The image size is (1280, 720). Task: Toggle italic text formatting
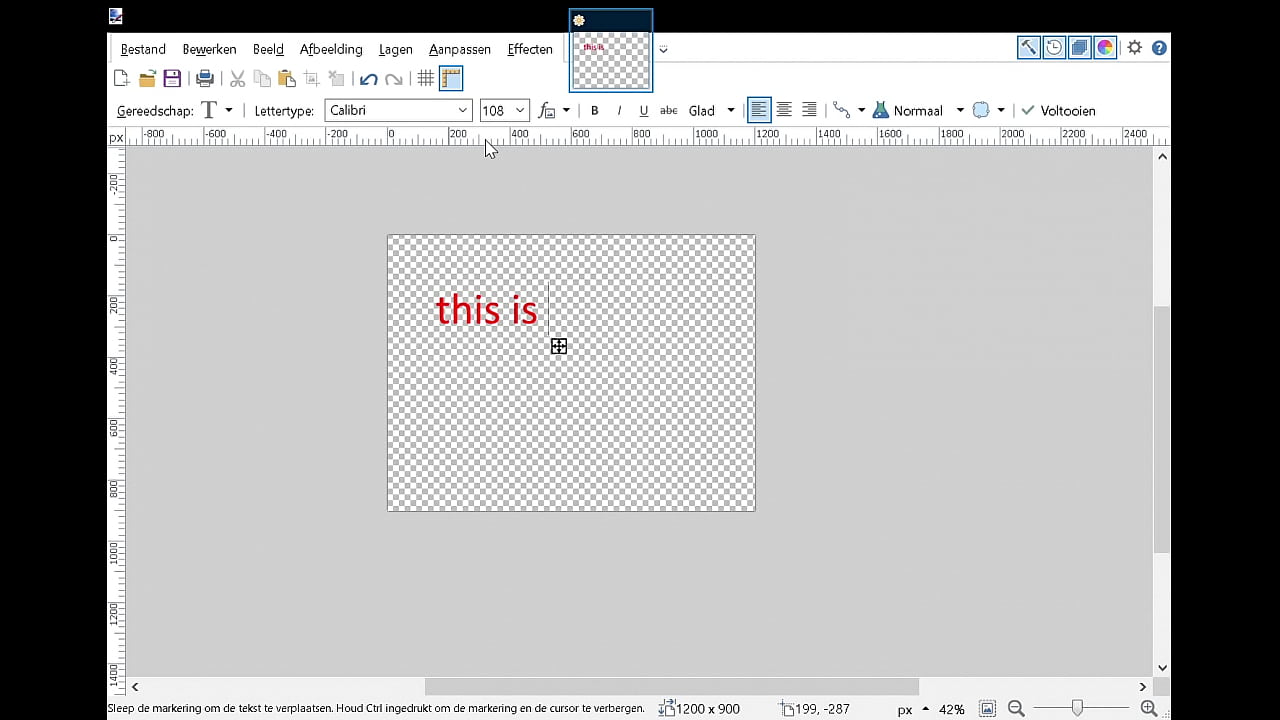[619, 110]
